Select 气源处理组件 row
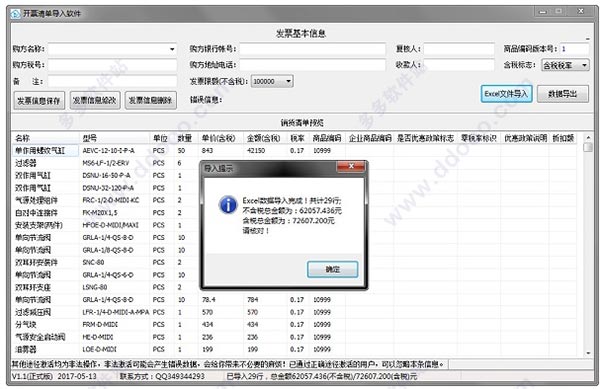Image resolution: width=600 pixels, height=389 pixels. pos(294,200)
